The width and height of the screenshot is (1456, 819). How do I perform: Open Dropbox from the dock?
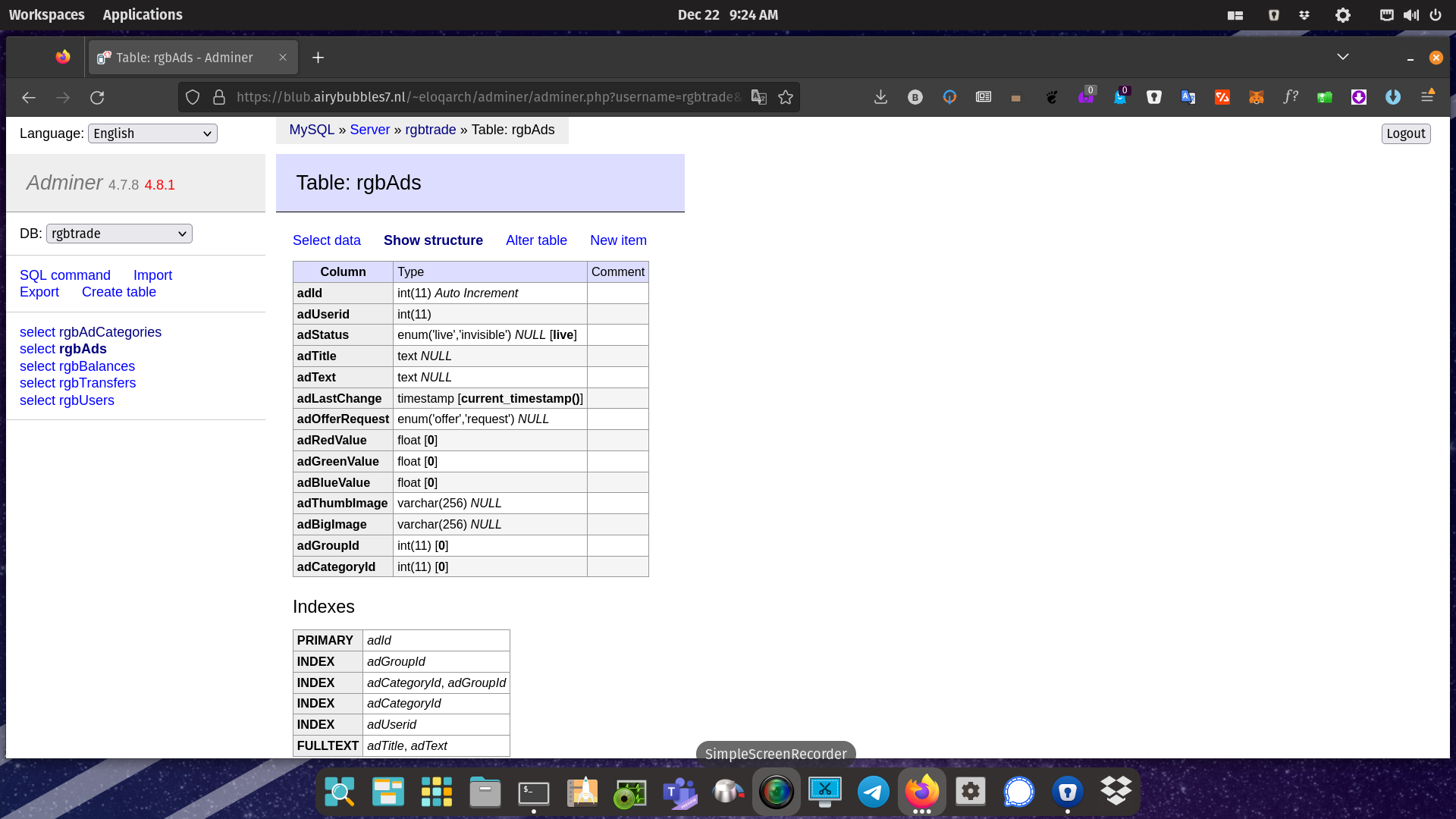click(x=1116, y=792)
